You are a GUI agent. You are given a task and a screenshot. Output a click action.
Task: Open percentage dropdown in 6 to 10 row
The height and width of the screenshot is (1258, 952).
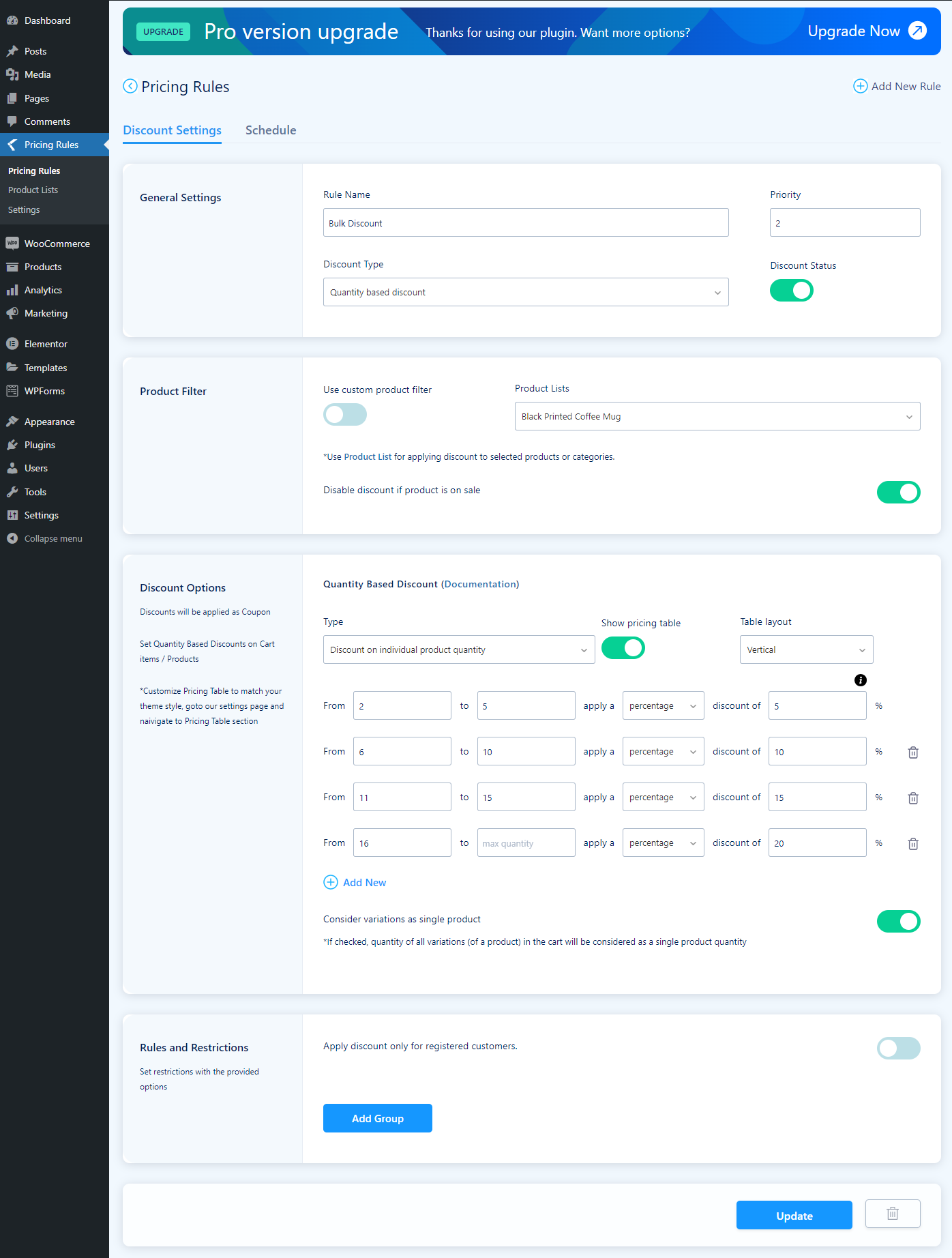pyautogui.click(x=664, y=751)
